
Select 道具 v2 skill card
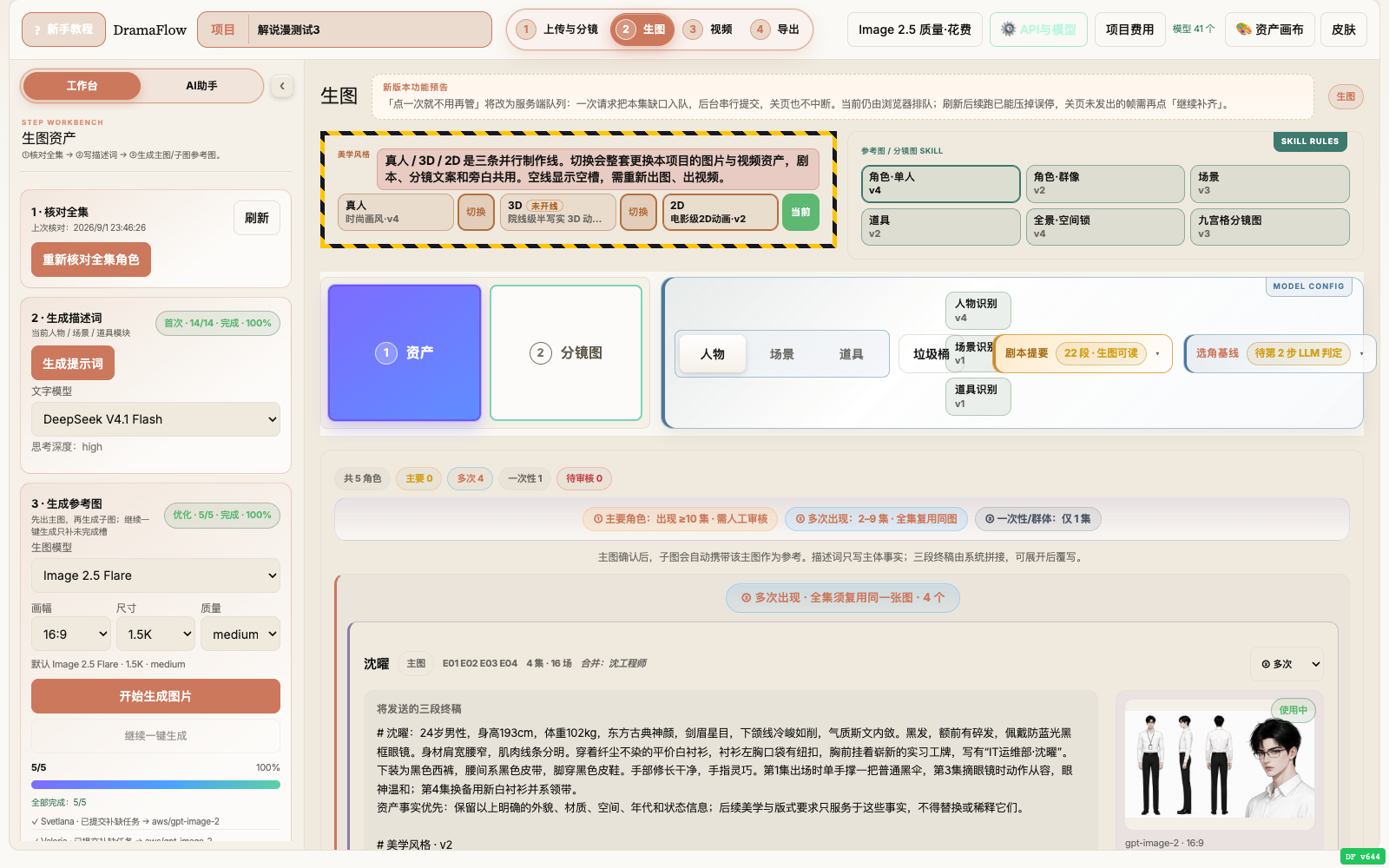(940, 227)
